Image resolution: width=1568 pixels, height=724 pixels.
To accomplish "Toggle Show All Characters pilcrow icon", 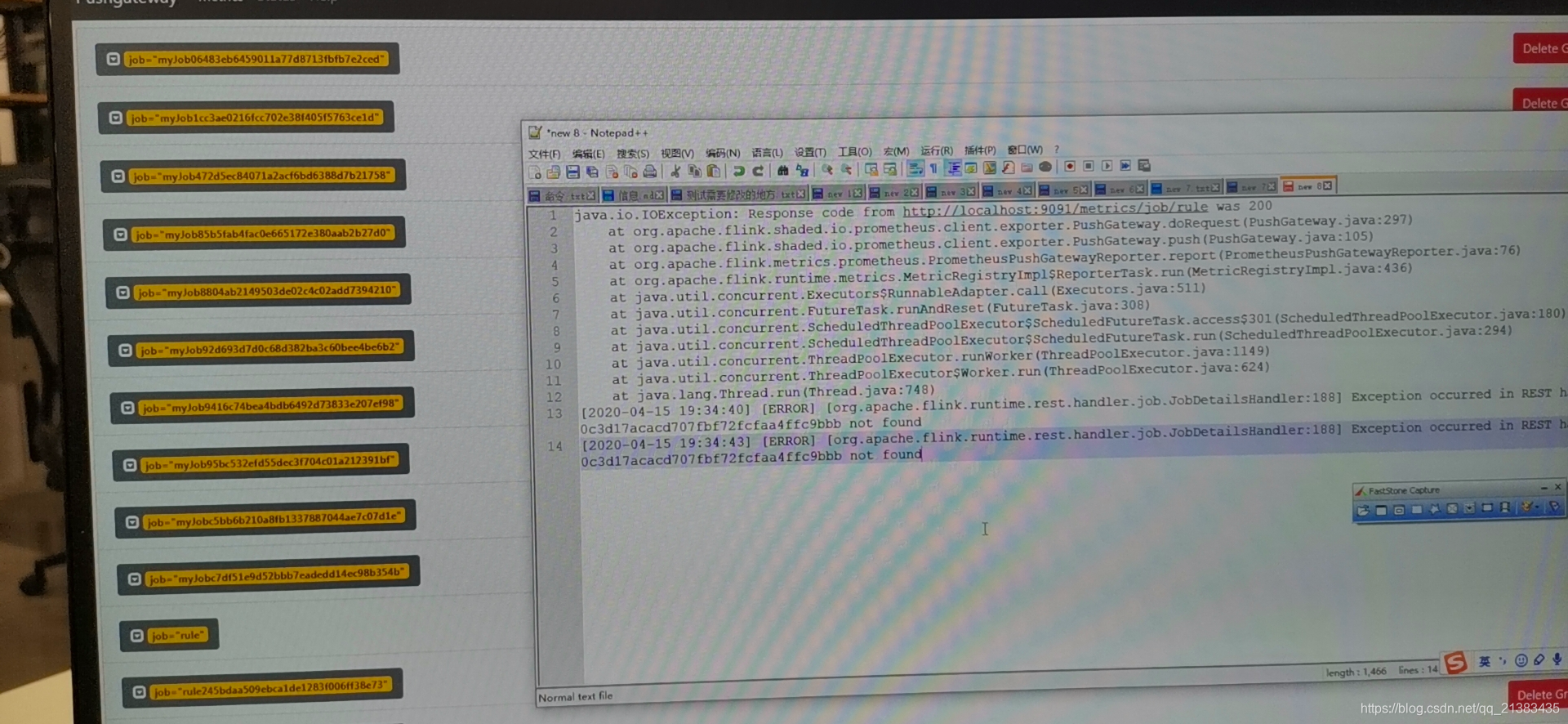I will [933, 168].
